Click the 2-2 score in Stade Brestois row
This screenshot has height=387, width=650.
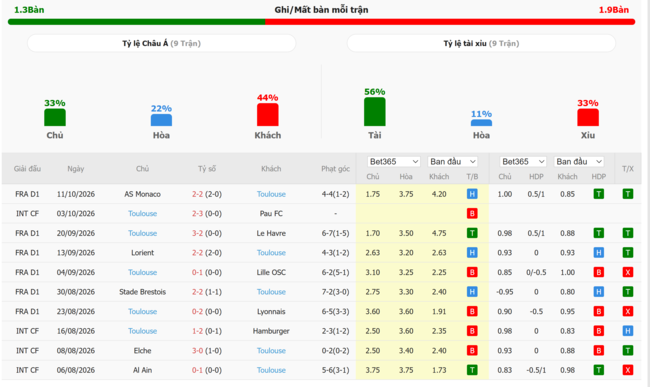197,292
